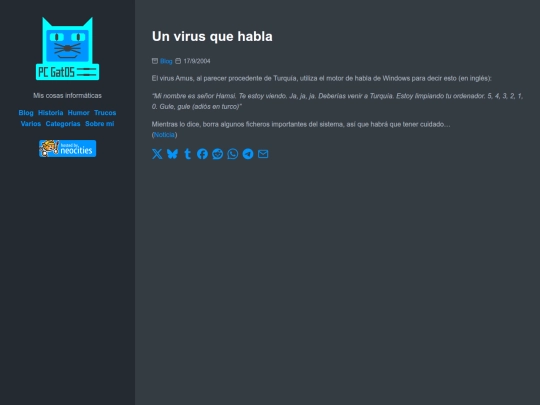Click the post date 17/9/2004
Image resolution: width=540 pixels, height=405 pixels.
pyautogui.click(x=197, y=61)
